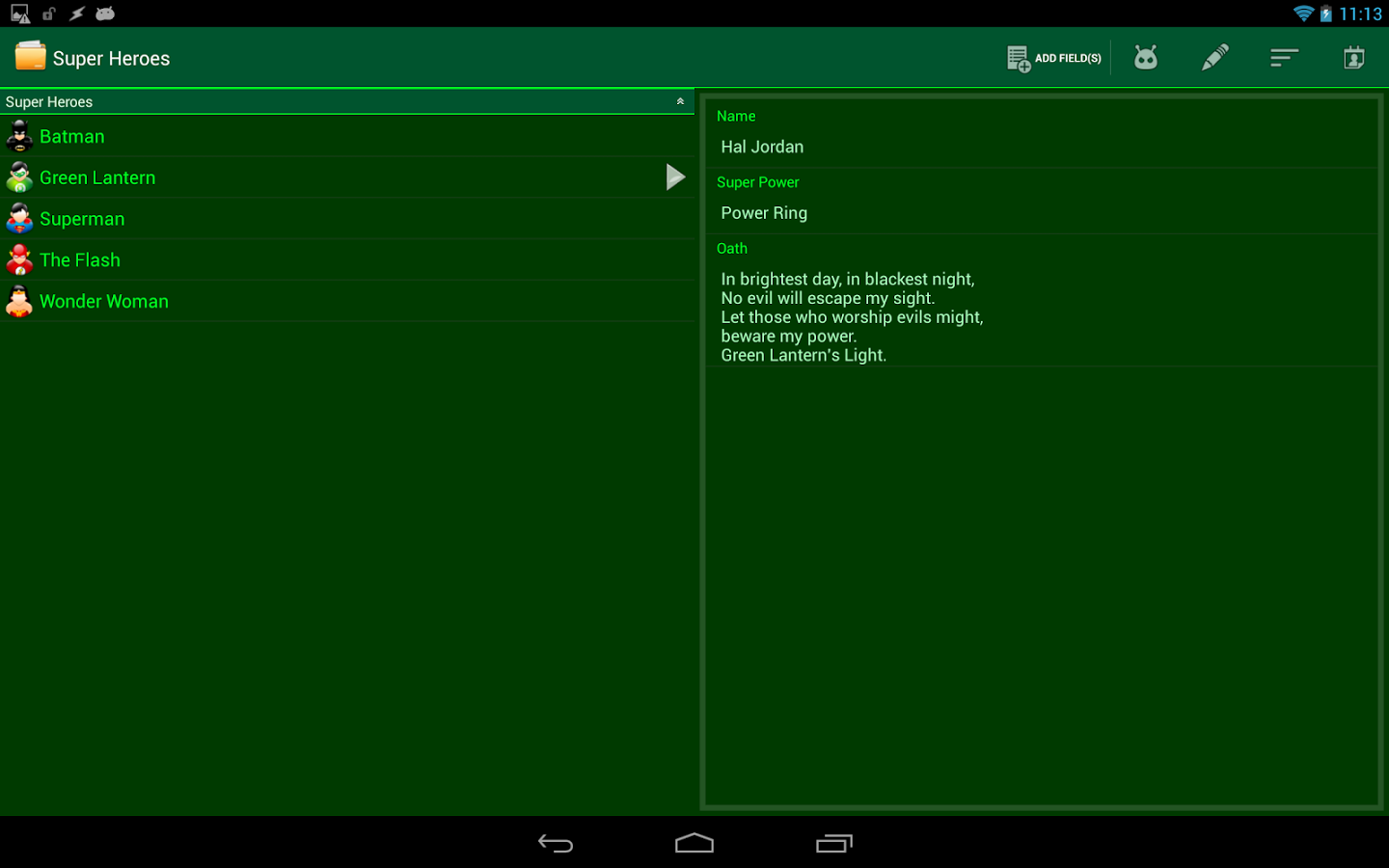1389x868 pixels.
Task: Tap the battery charging icon
Action: click(1326, 14)
